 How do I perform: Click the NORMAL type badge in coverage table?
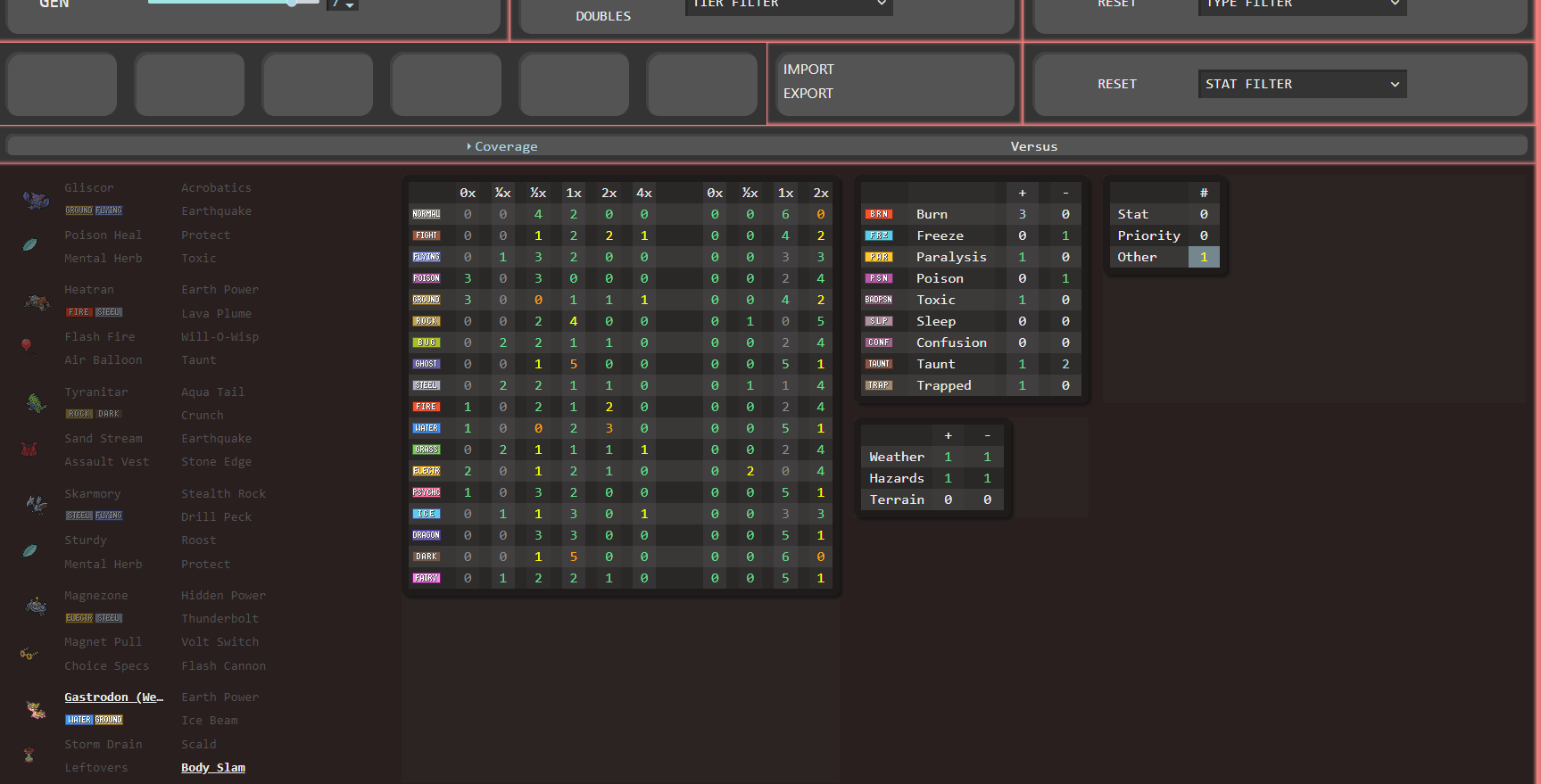(427, 214)
